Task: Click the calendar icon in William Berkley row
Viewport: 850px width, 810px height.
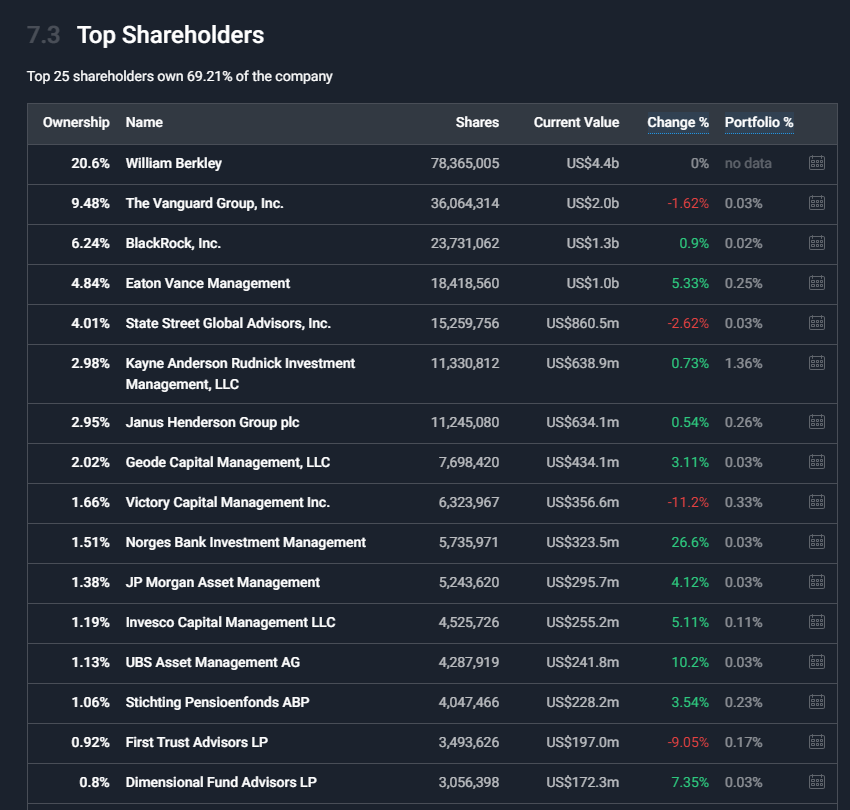Action: (x=816, y=163)
